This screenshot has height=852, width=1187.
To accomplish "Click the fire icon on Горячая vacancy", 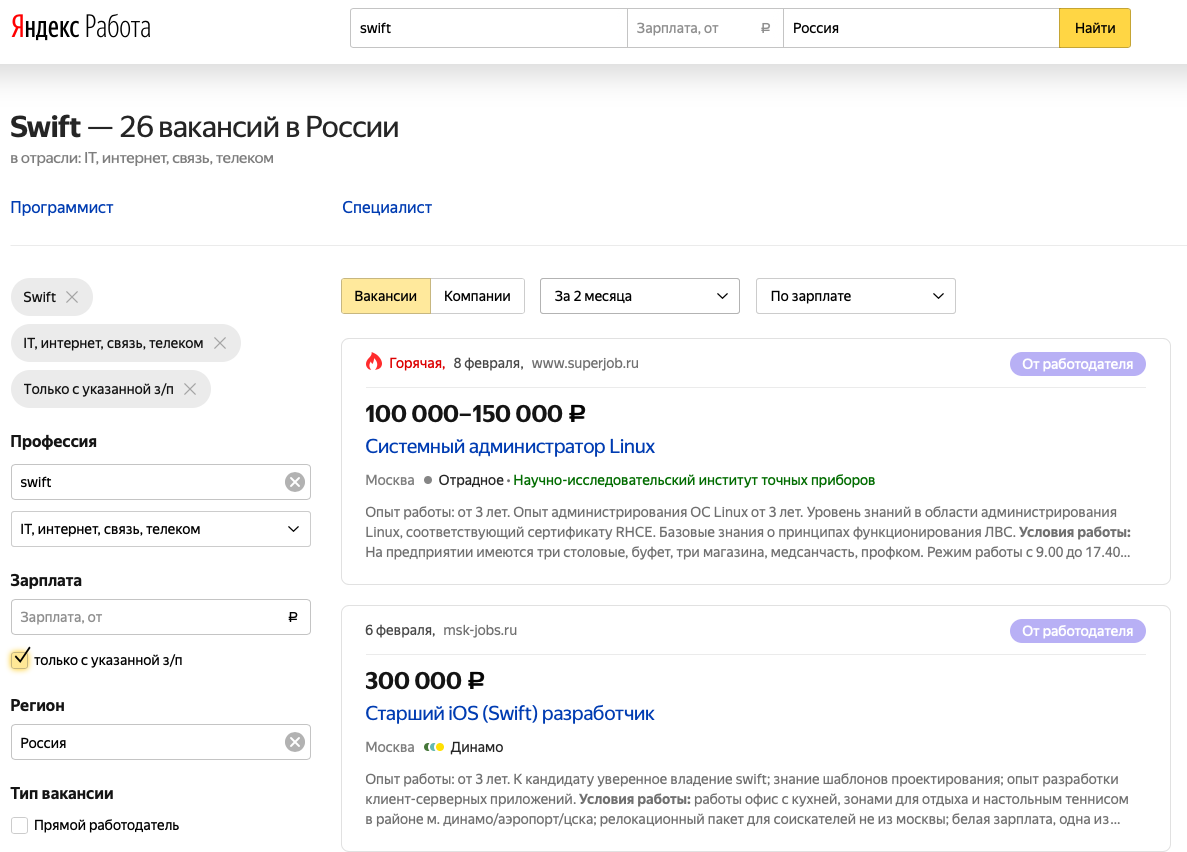I will tap(374, 362).
